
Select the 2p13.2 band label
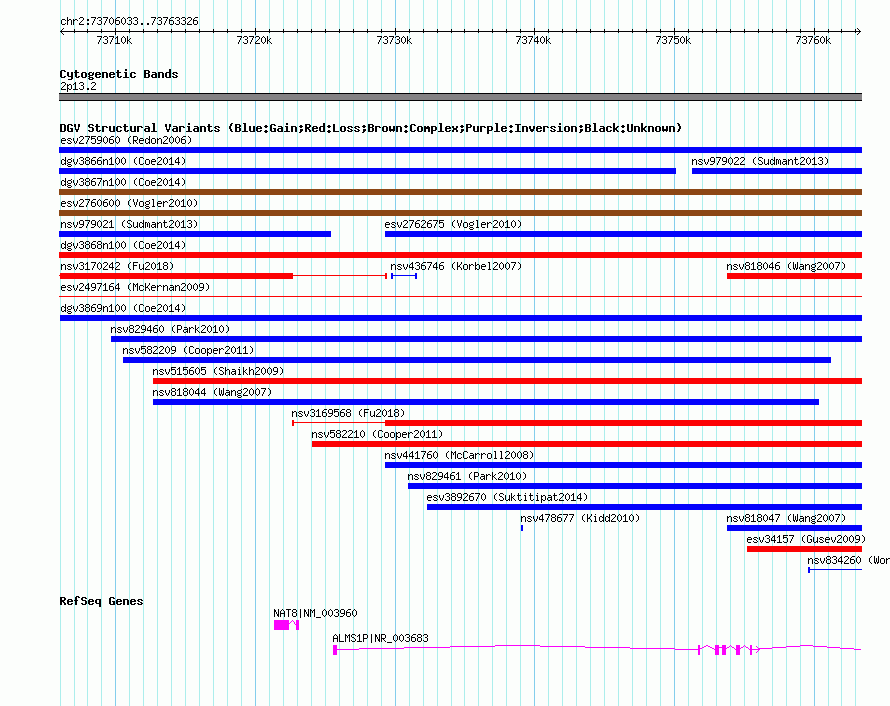click(x=78, y=86)
